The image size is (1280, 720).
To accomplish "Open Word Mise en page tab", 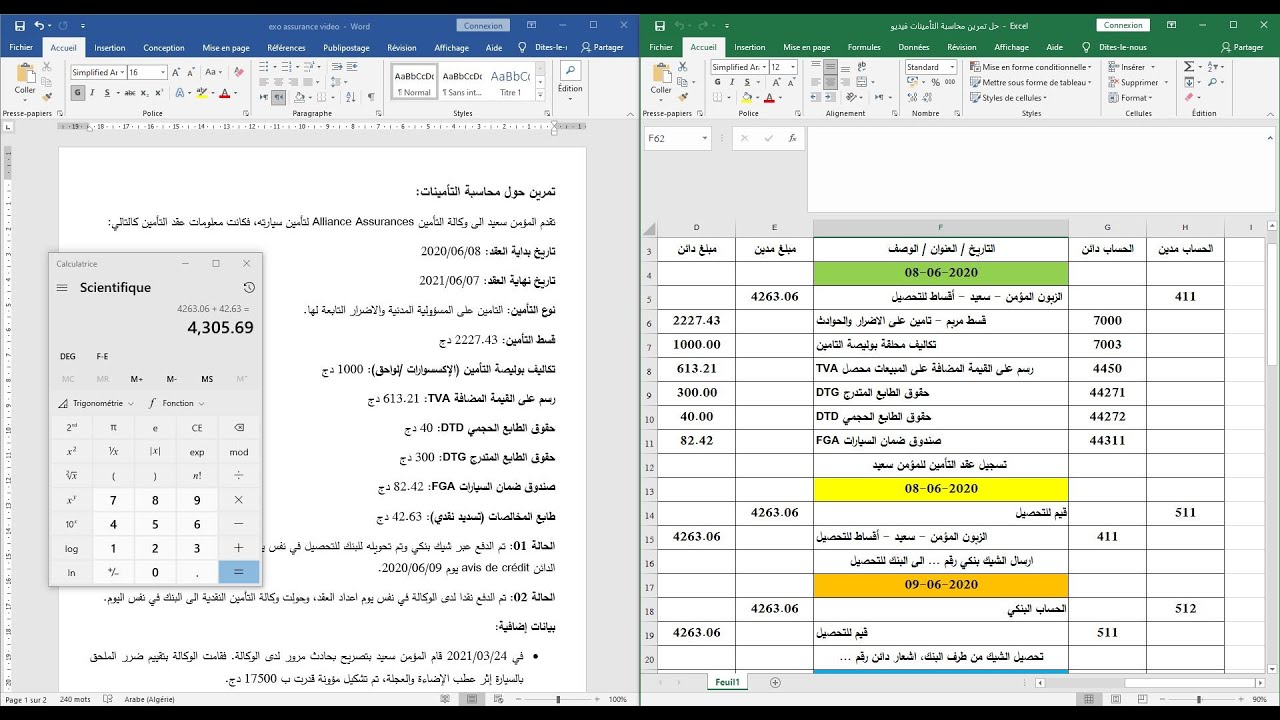I will [226, 47].
